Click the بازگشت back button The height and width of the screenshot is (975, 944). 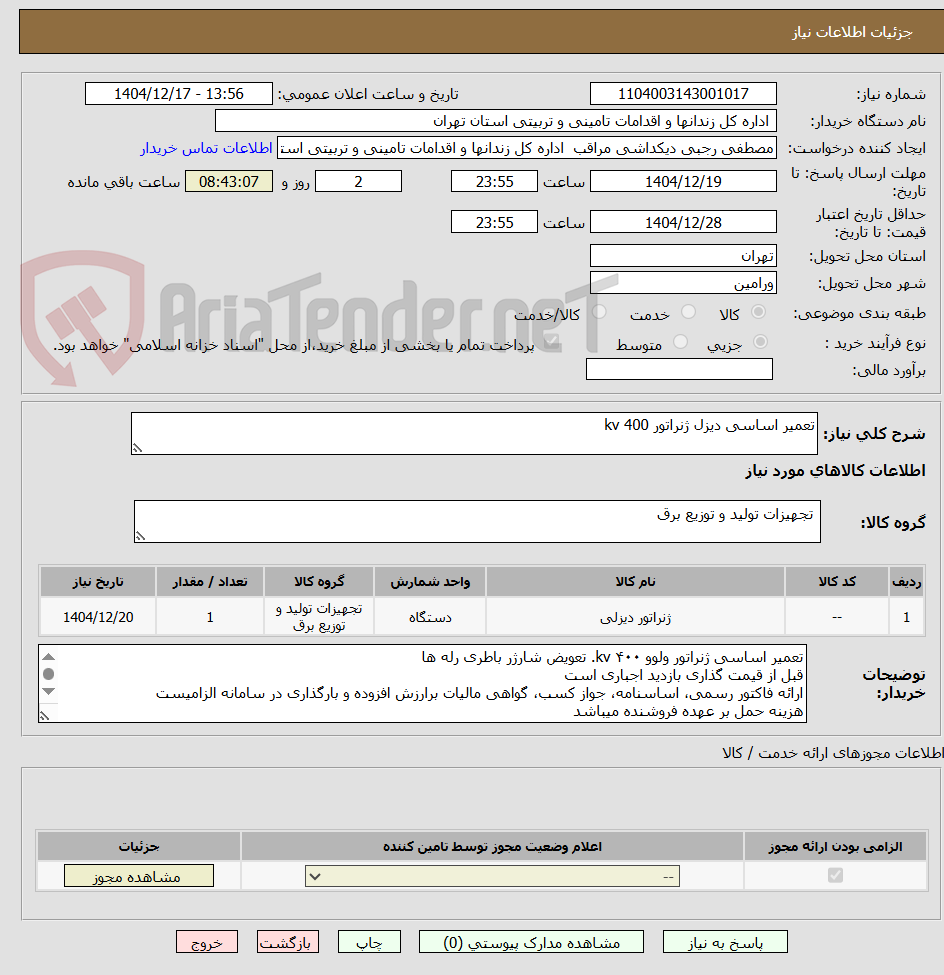(288, 942)
